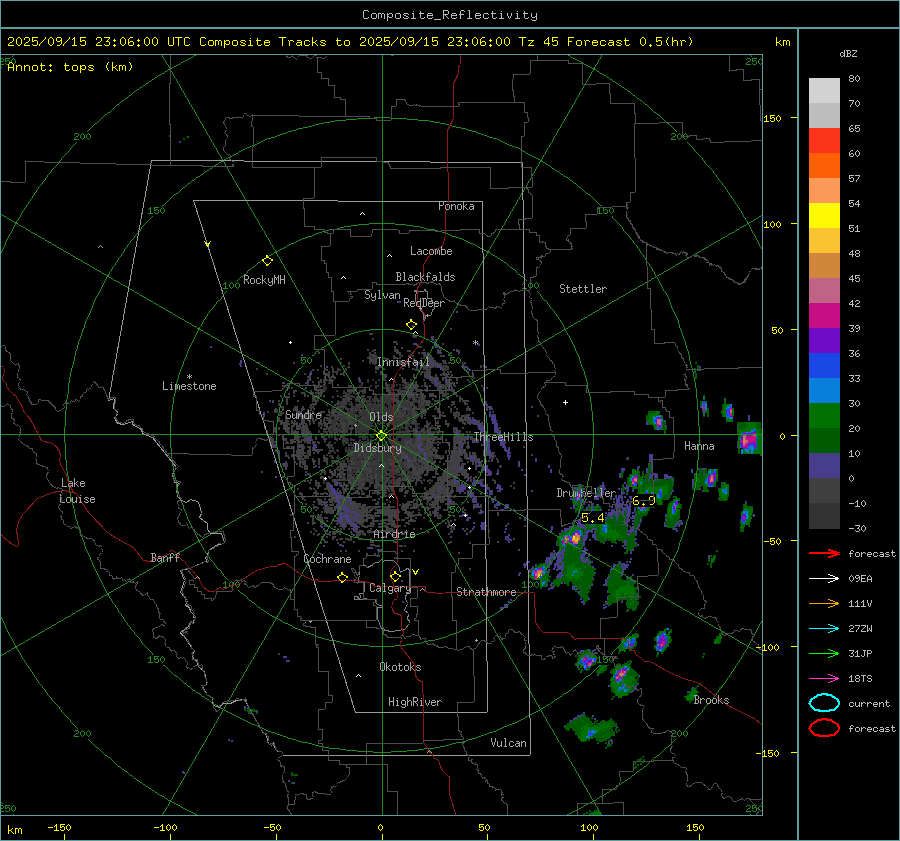Click the magenta 18TS arrow legend icon
Image resolution: width=900 pixels, height=841 pixels.
pyautogui.click(x=824, y=679)
